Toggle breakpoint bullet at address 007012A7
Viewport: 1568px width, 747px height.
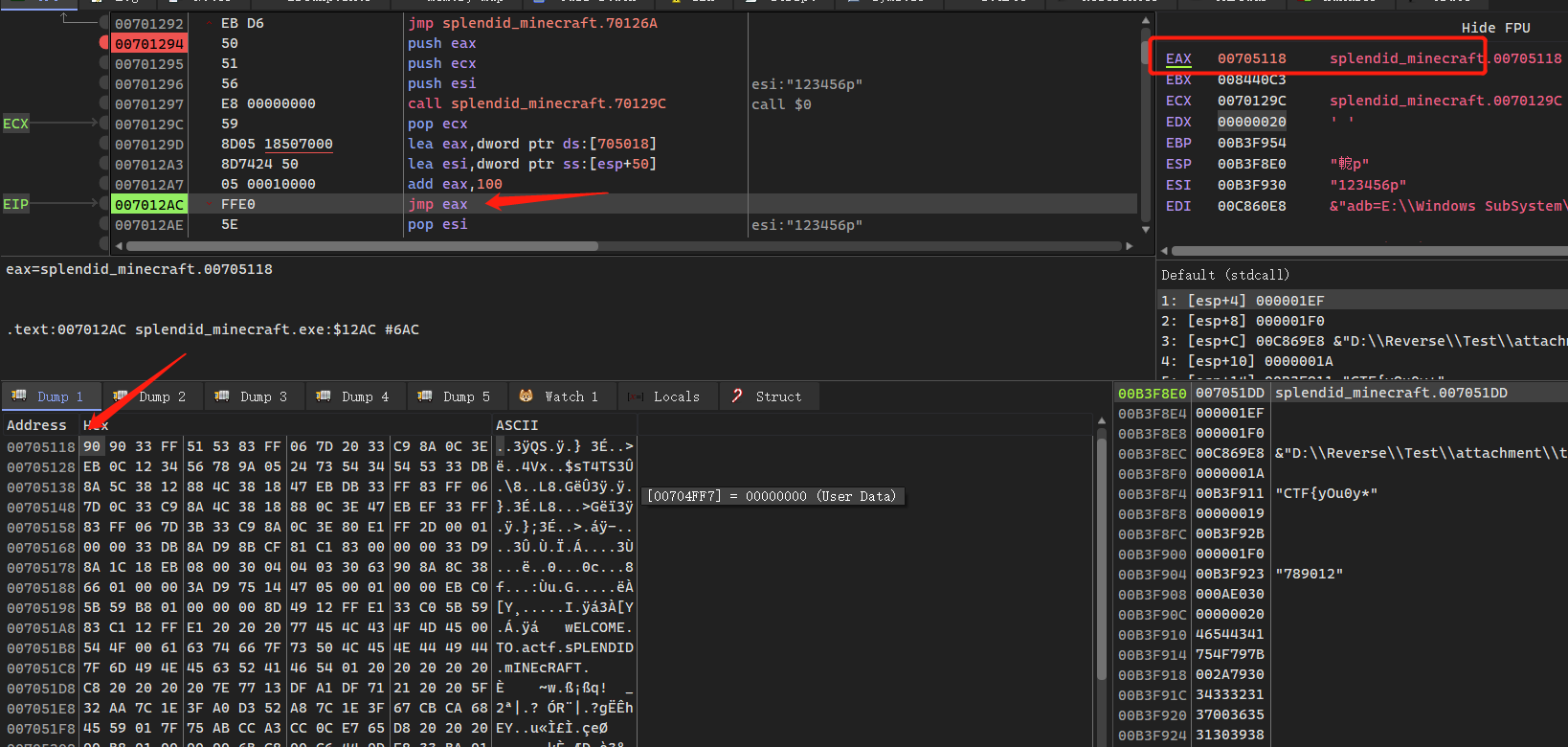104,184
